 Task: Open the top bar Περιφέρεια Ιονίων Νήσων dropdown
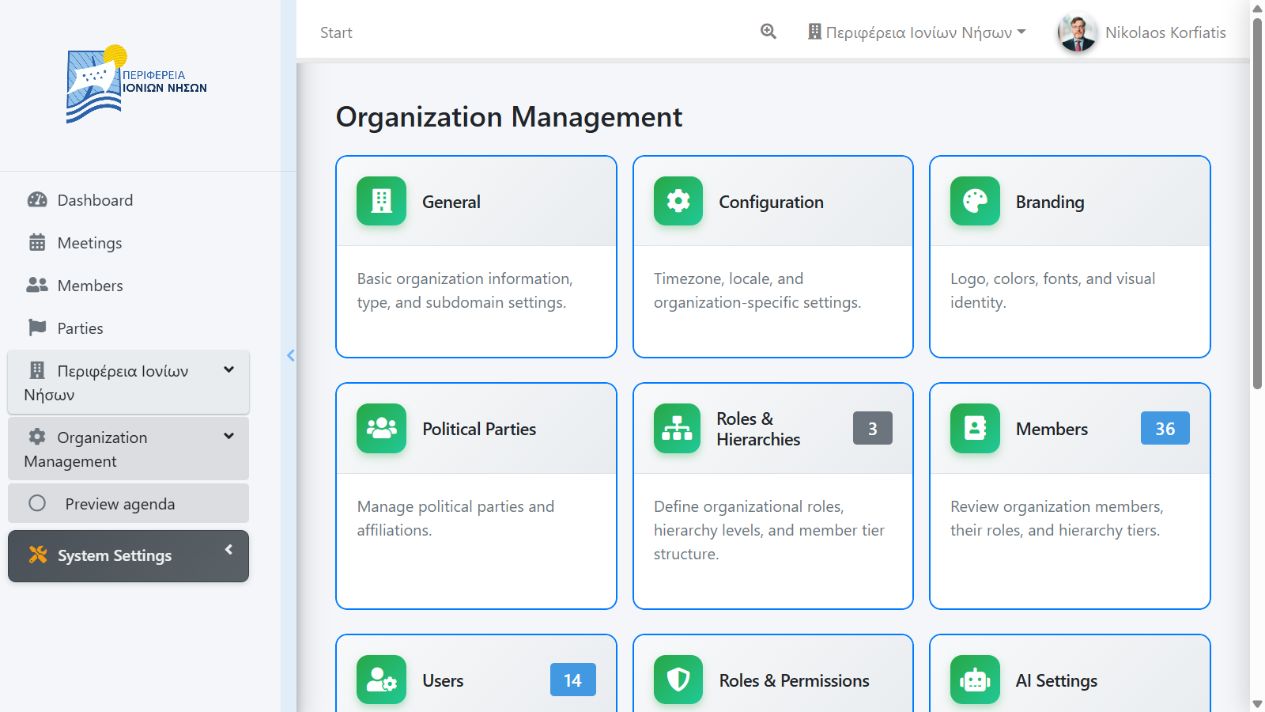tap(917, 32)
